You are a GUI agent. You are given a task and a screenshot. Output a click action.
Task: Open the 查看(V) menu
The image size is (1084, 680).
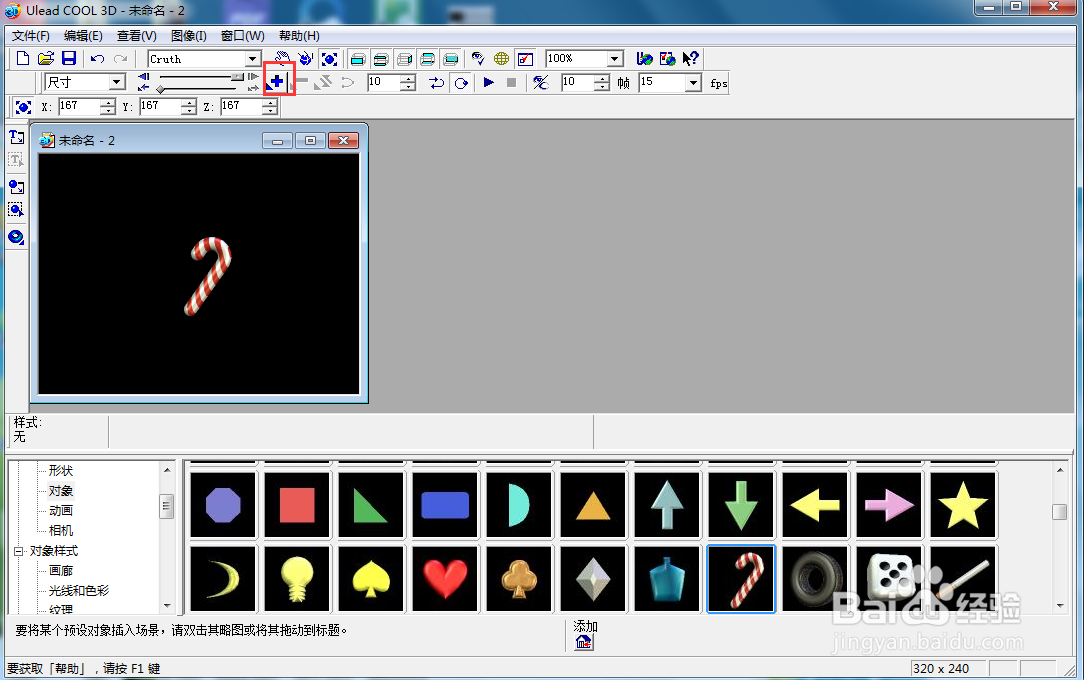(137, 36)
